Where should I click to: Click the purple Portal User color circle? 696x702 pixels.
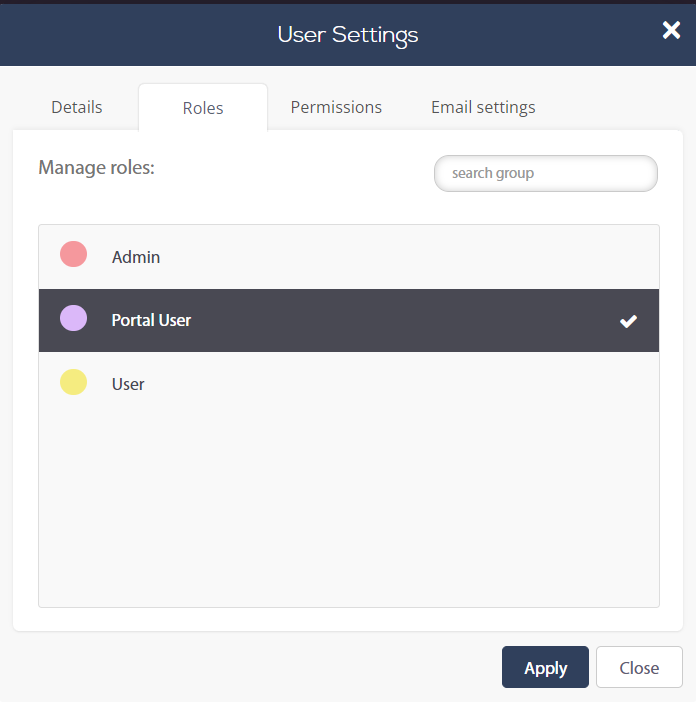[x=73, y=318]
